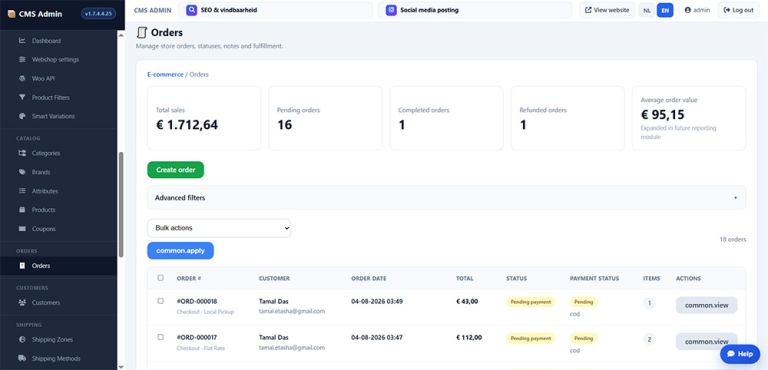This screenshot has height=370, width=768.
Task: Click the Coupons ticket icon
Action: coord(22,229)
